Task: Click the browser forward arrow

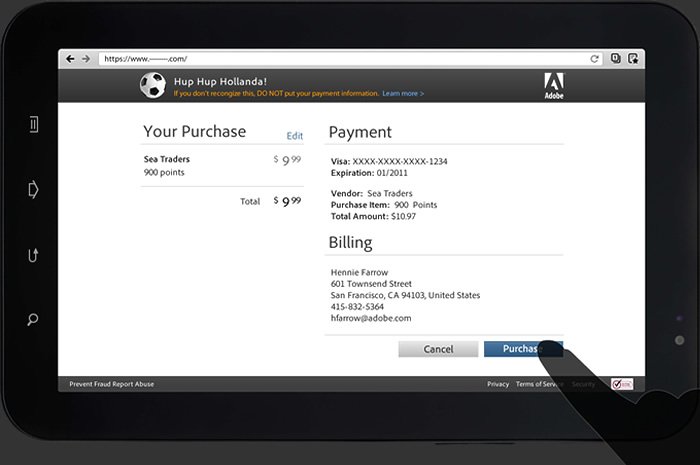Action: (x=86, y=59)
